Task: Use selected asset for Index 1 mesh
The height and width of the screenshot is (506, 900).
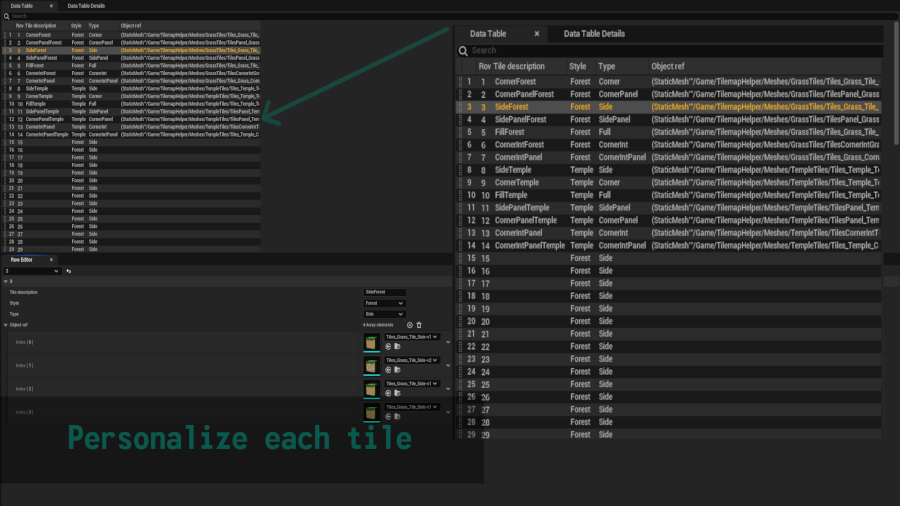Action: 388,369
